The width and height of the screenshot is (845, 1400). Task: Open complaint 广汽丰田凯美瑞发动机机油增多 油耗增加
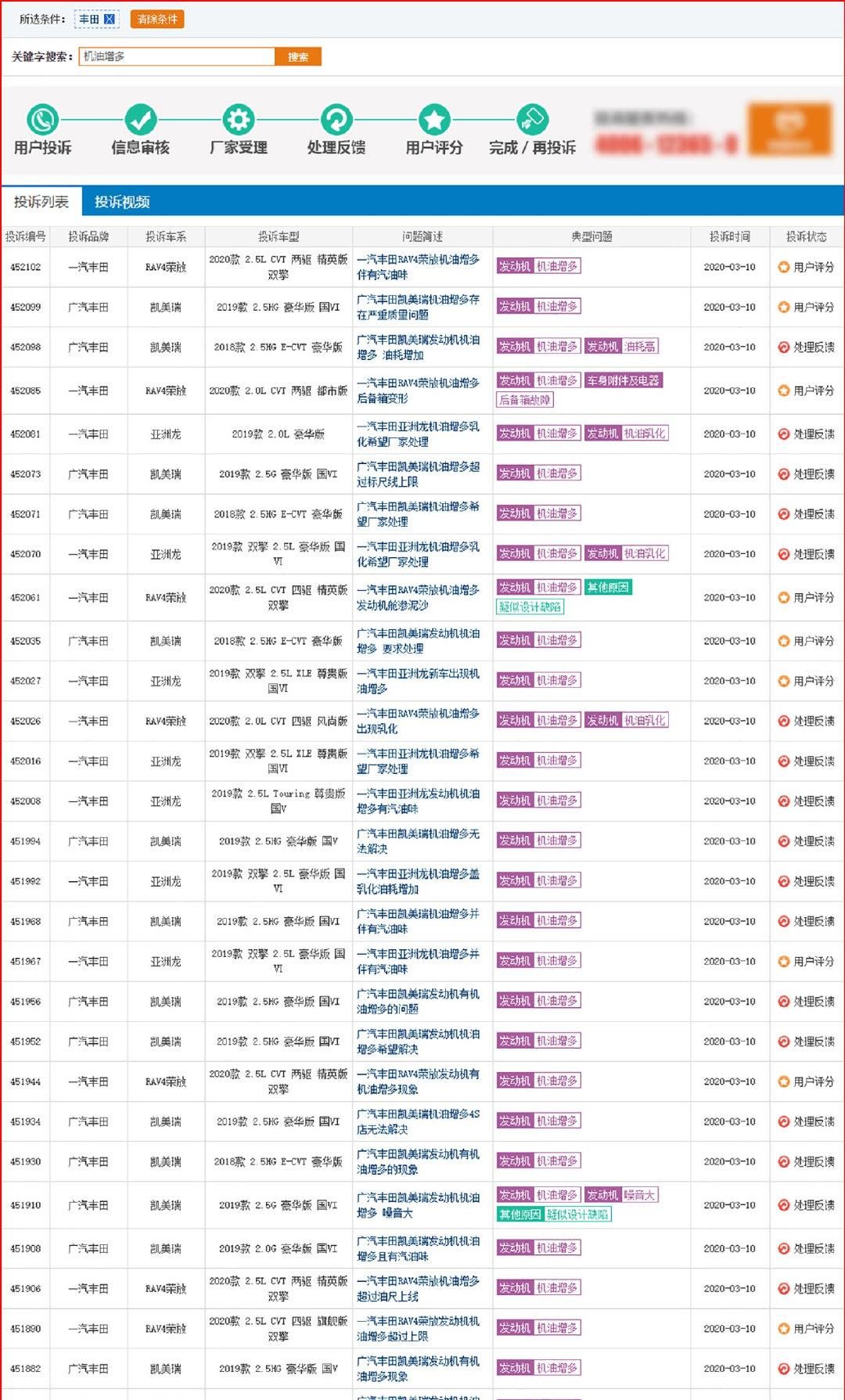click(419, 347)
